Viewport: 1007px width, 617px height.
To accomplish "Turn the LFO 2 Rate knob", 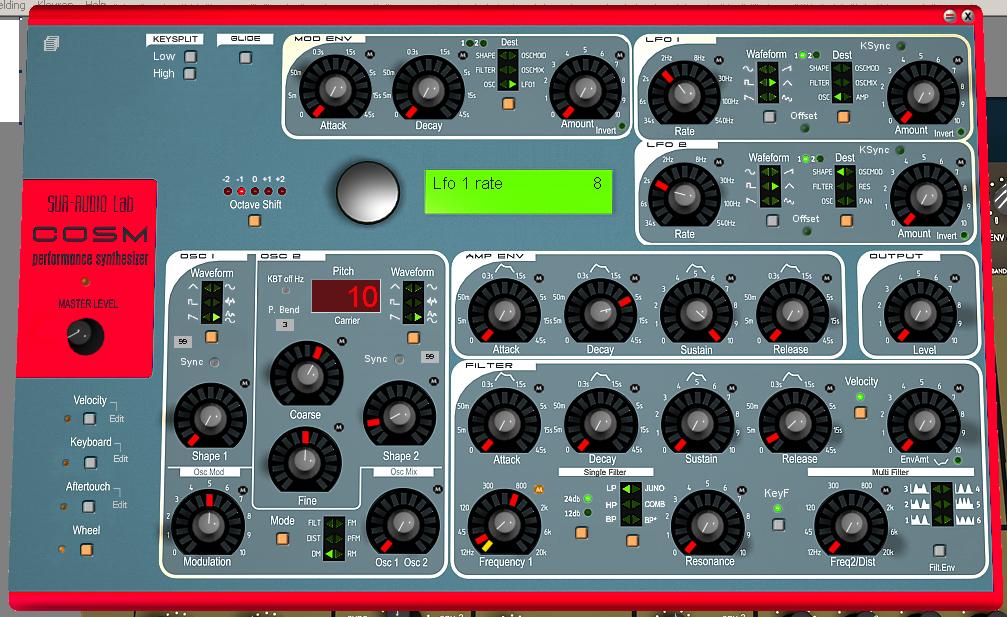I will 685,196.
